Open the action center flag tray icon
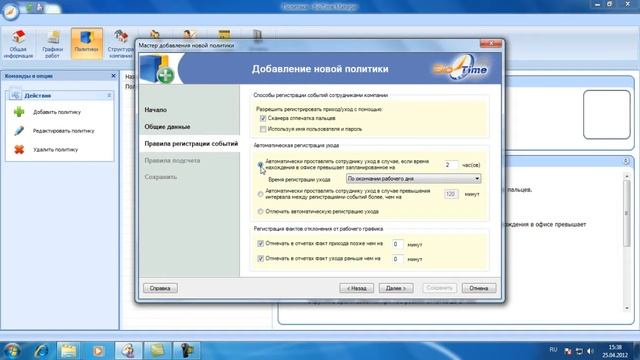This screenshot has width=640, height=360. pos(568,351)
